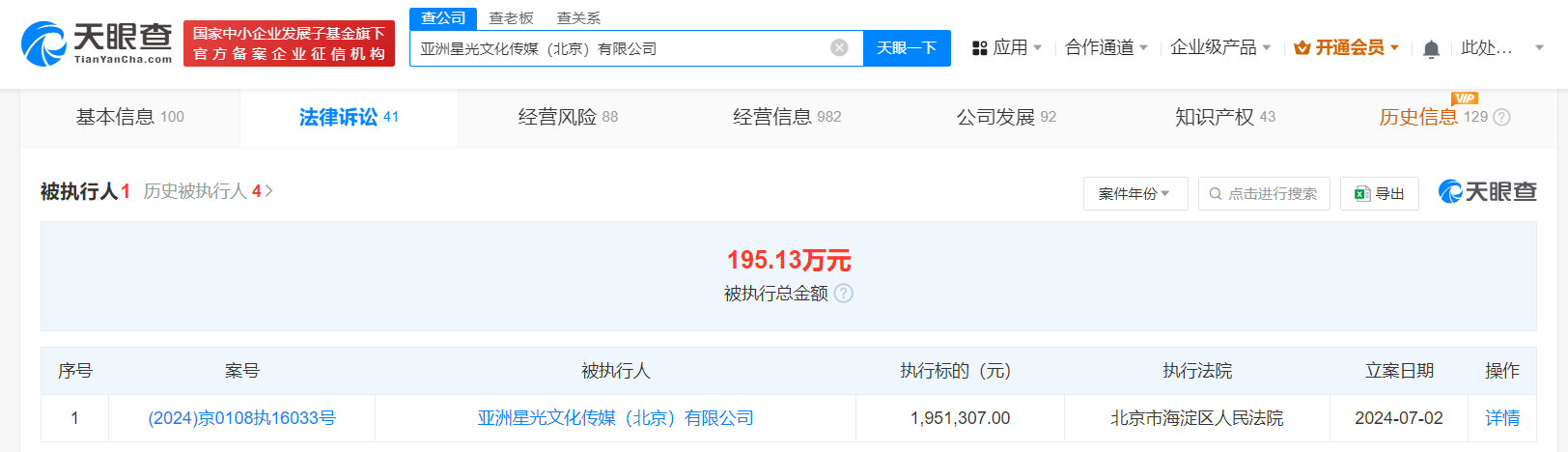This screenshot has width=1568, height=452.
Task: Click the 导出 export button
Action: (x=1380, y=194)
